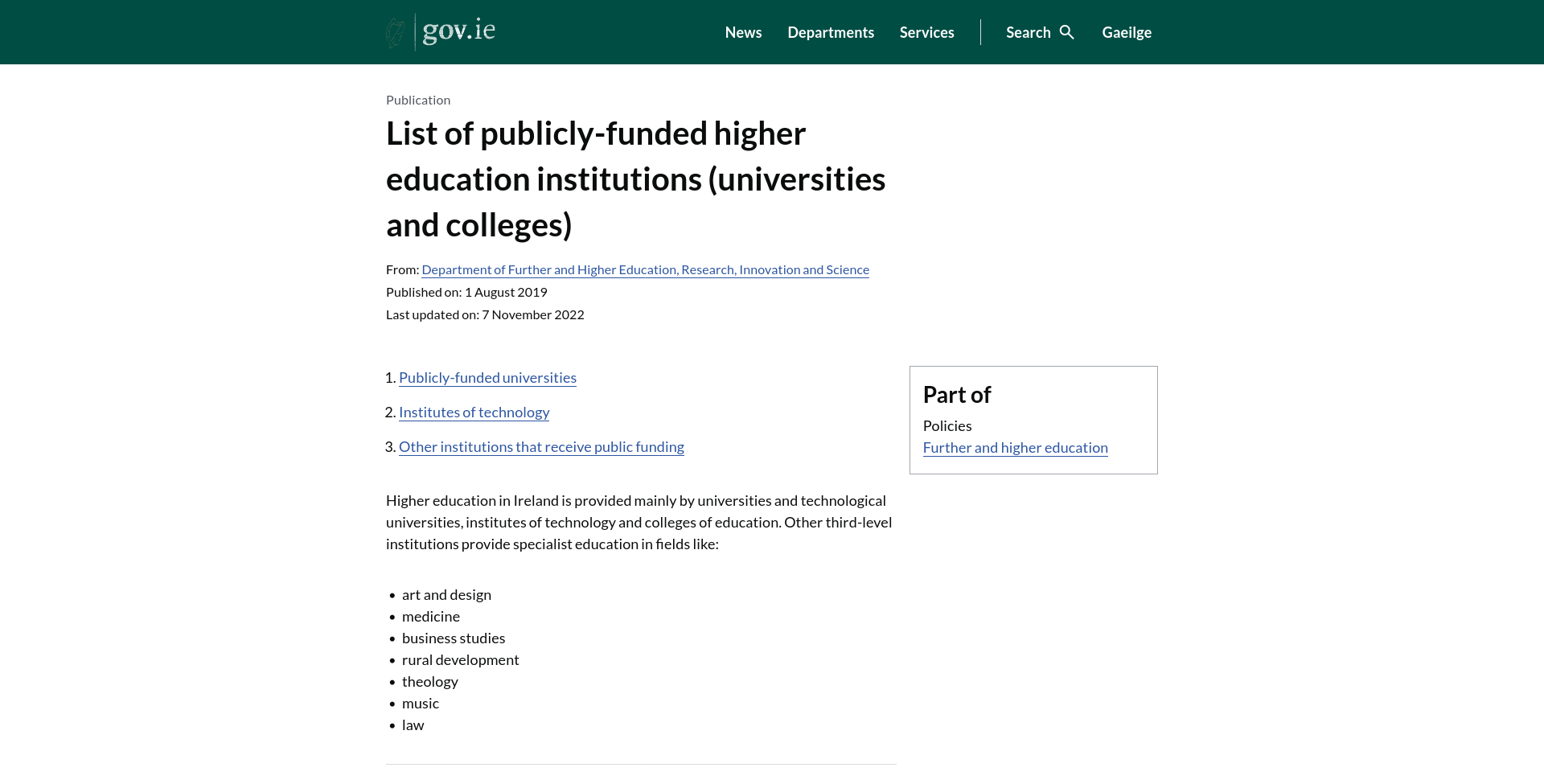Click the Part of box heading
Viewport: 1544px width, 784px height.
pyautogui.click(x=957, y=395)
